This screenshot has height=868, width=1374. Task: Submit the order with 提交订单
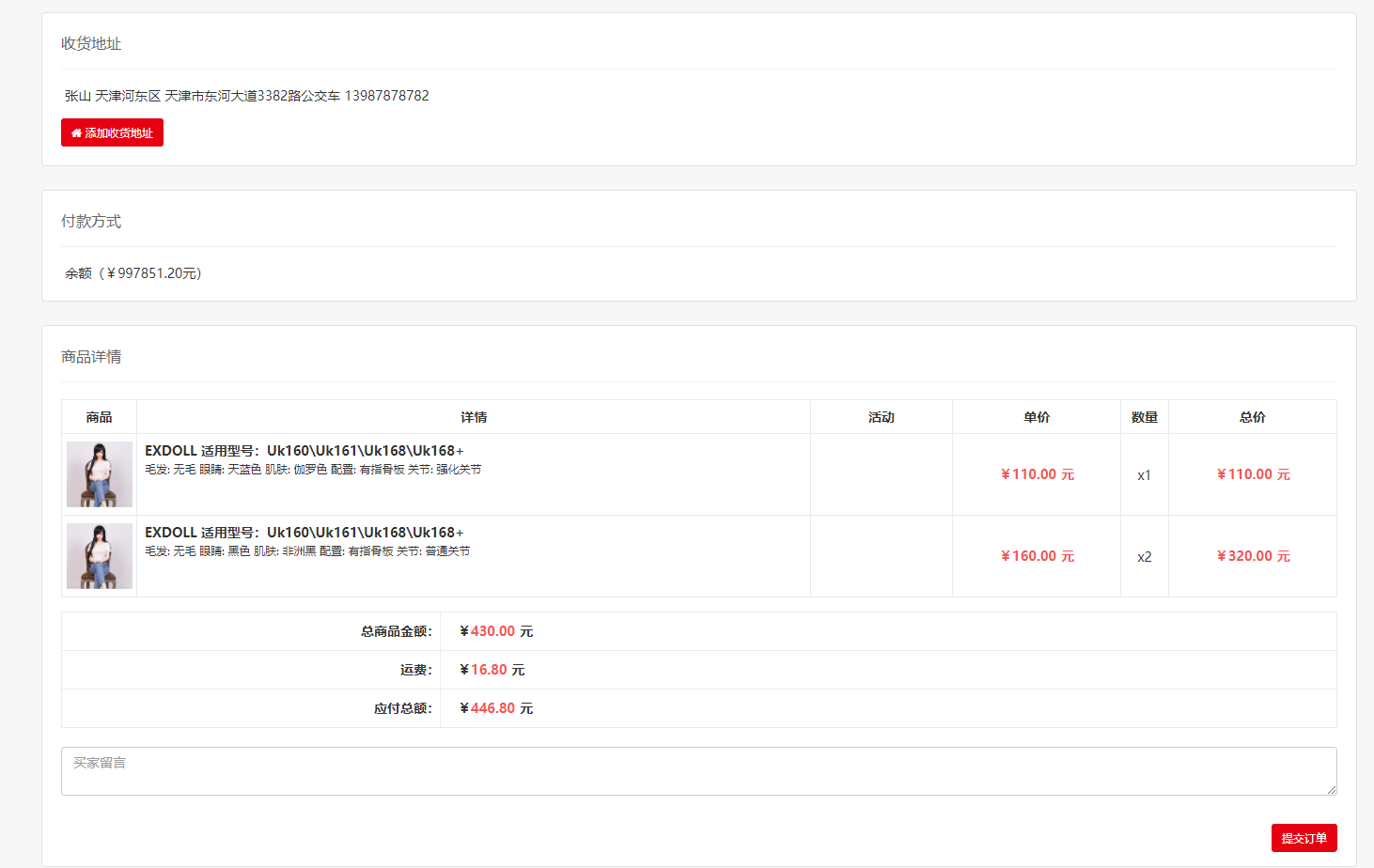click(x=1304, y=838)
